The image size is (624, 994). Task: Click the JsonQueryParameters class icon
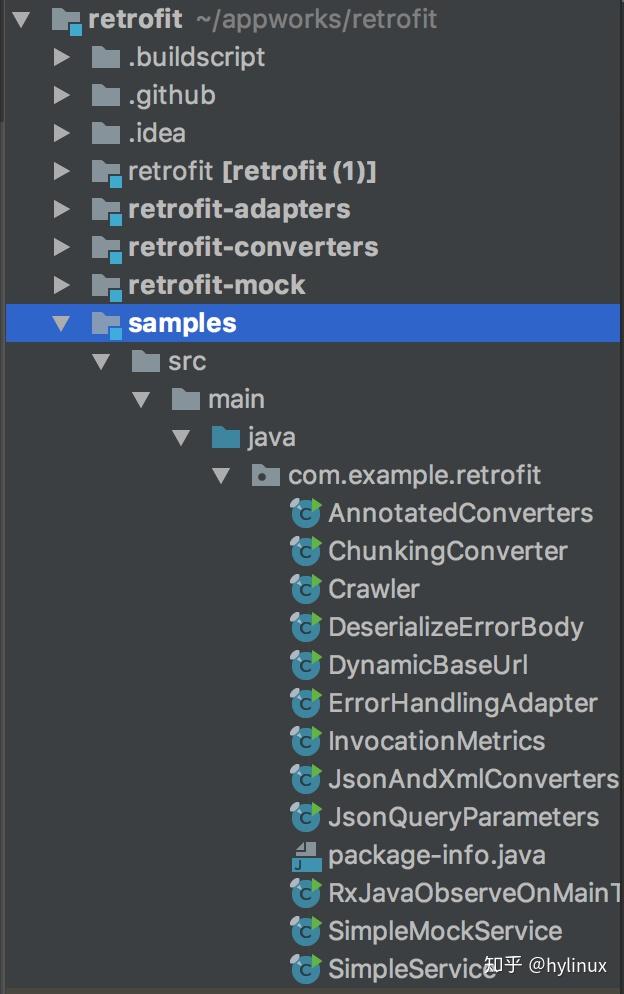pyautogui.click(x=303, y=817)
